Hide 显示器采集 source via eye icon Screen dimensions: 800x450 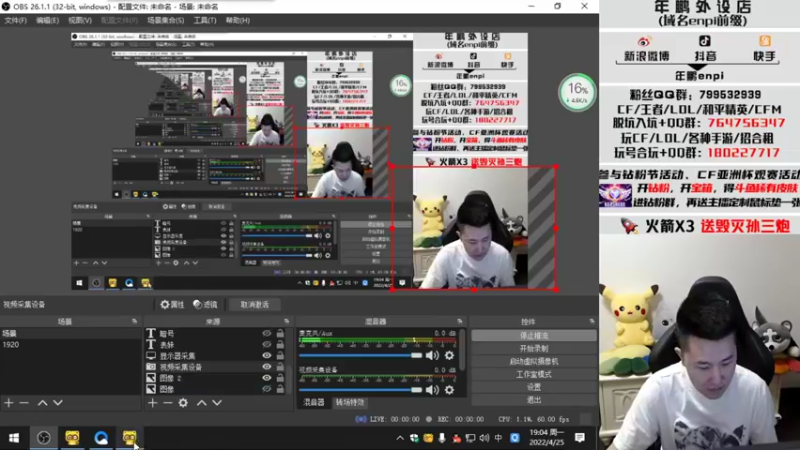click(x=266, y=356)
